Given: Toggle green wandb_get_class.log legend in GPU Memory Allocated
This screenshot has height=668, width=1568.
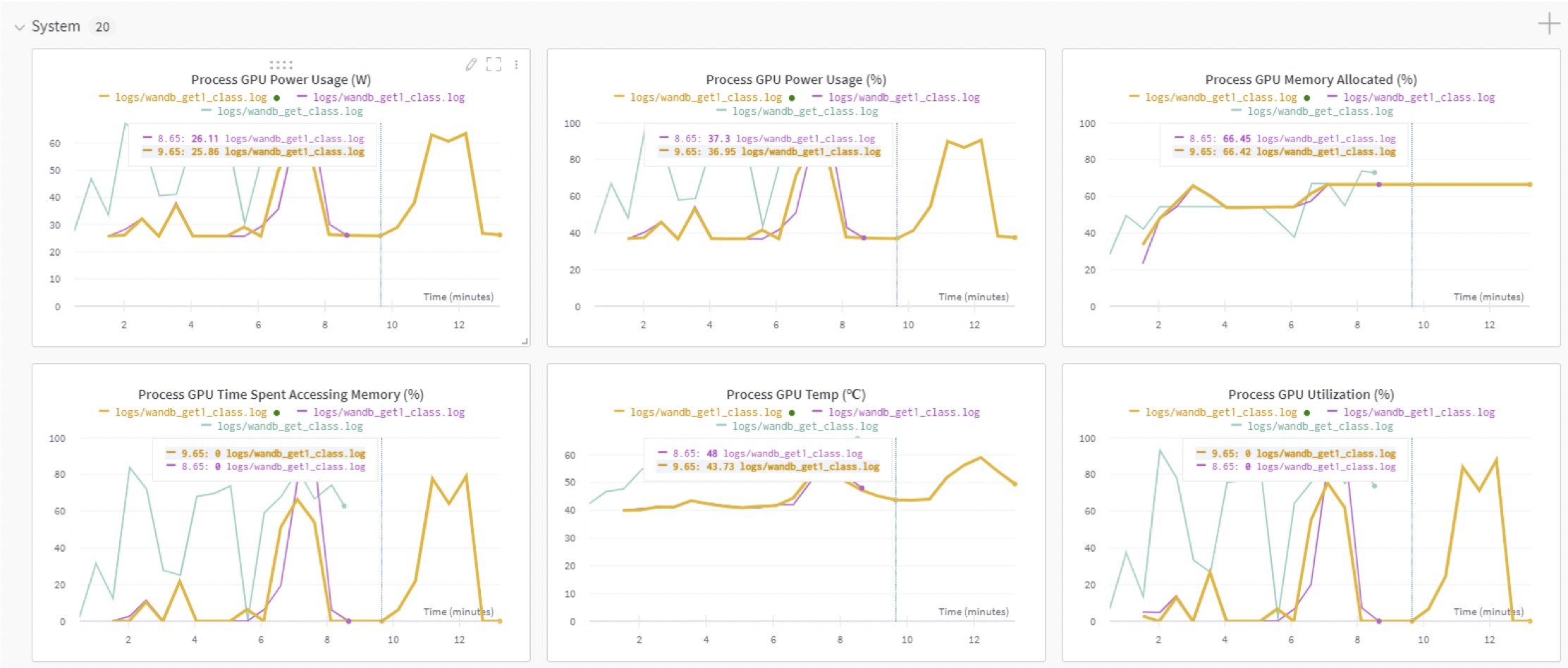Looking at the screenshot, I should [1313, 111].
